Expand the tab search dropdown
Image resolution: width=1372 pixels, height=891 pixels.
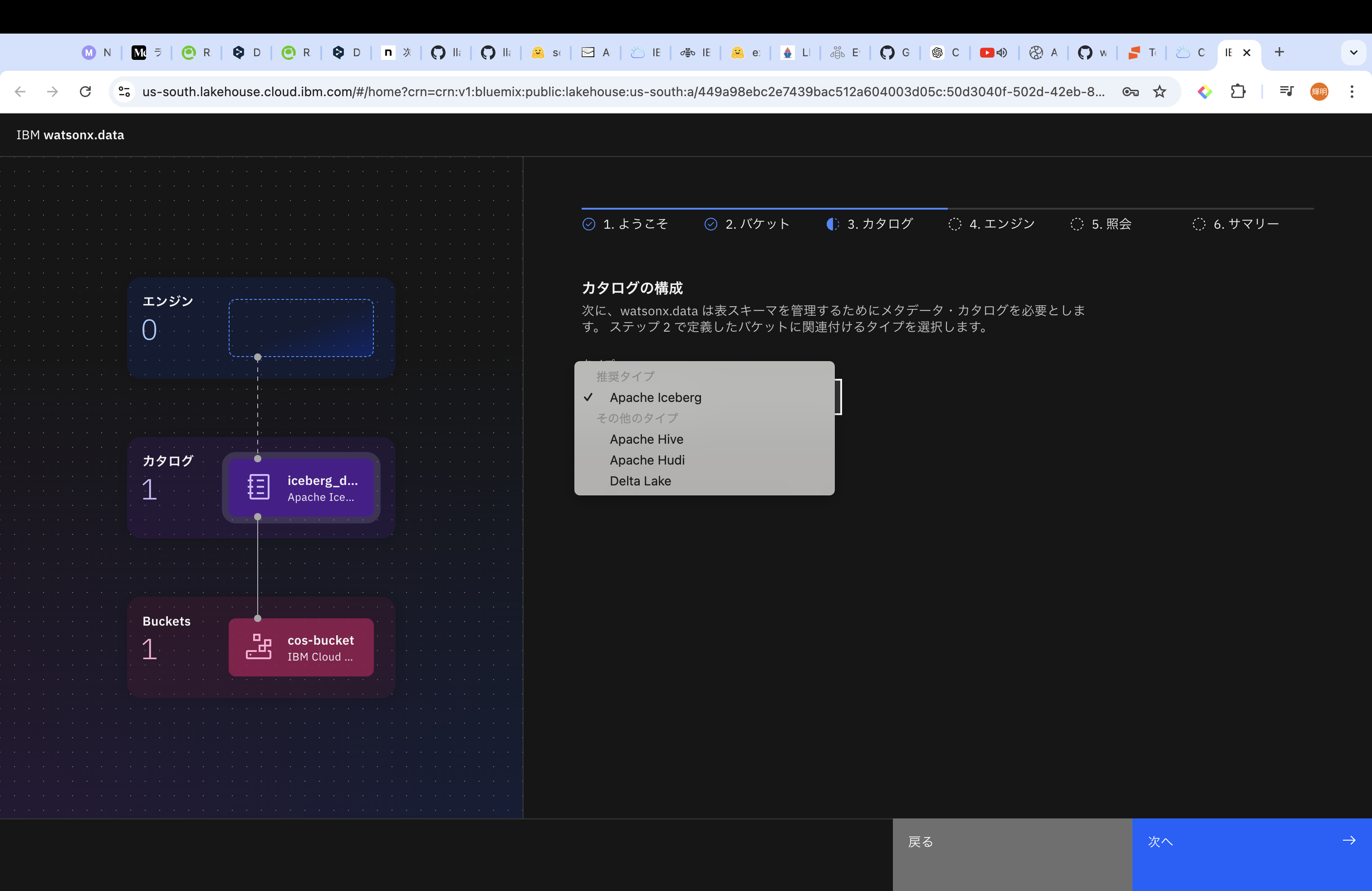point(1353,53)
